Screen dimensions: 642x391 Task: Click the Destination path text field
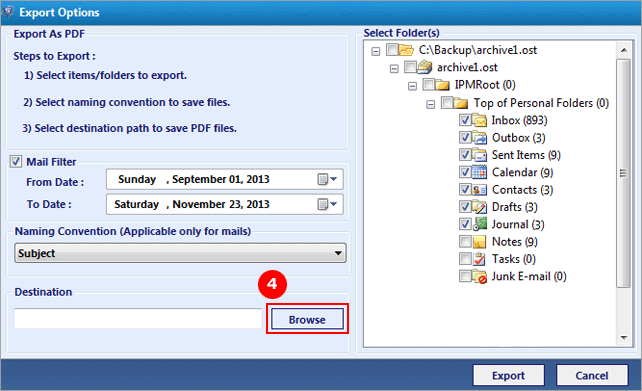pyautogui.click(x=138, y=319)
